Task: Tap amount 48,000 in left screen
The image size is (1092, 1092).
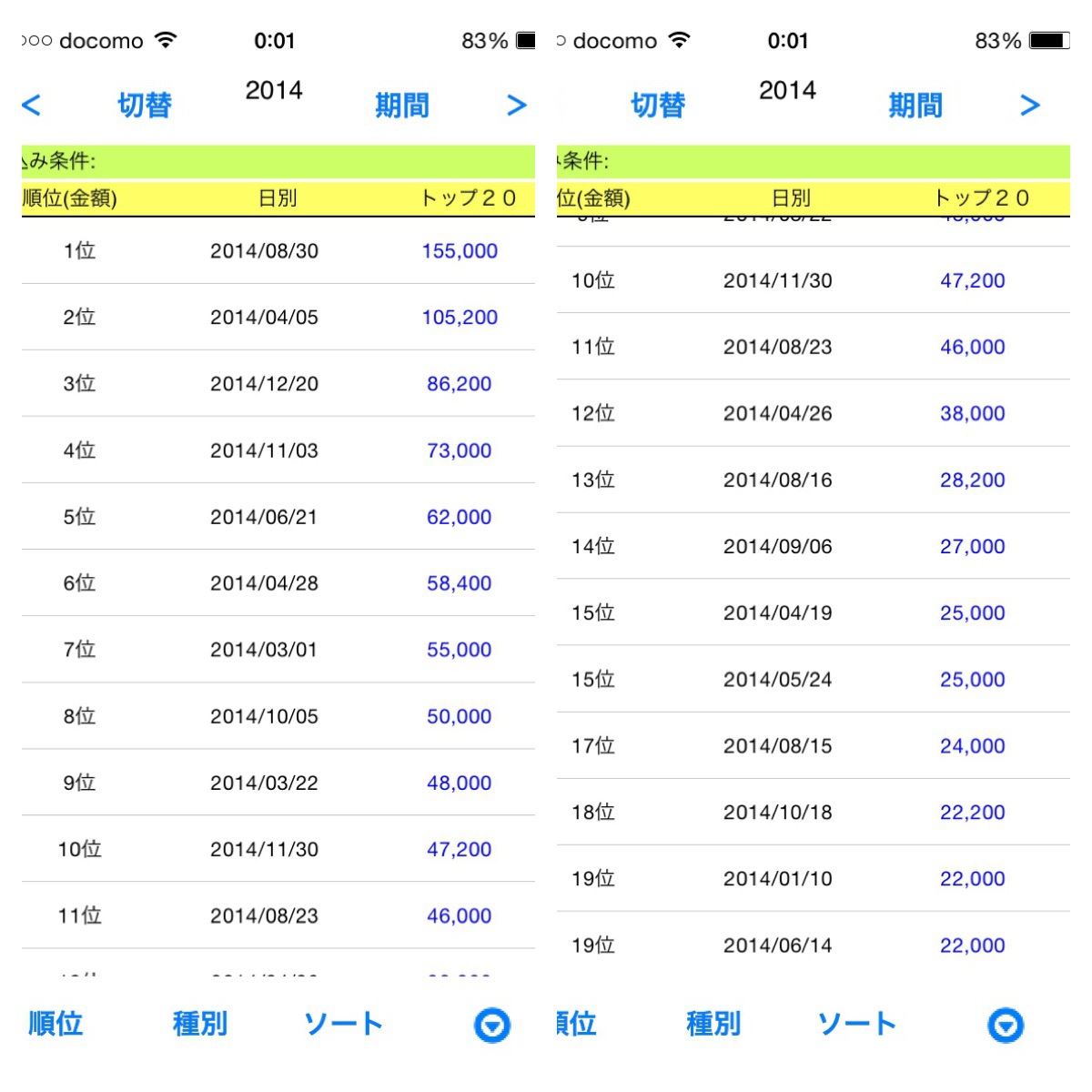Action: [x=460, y=783]
